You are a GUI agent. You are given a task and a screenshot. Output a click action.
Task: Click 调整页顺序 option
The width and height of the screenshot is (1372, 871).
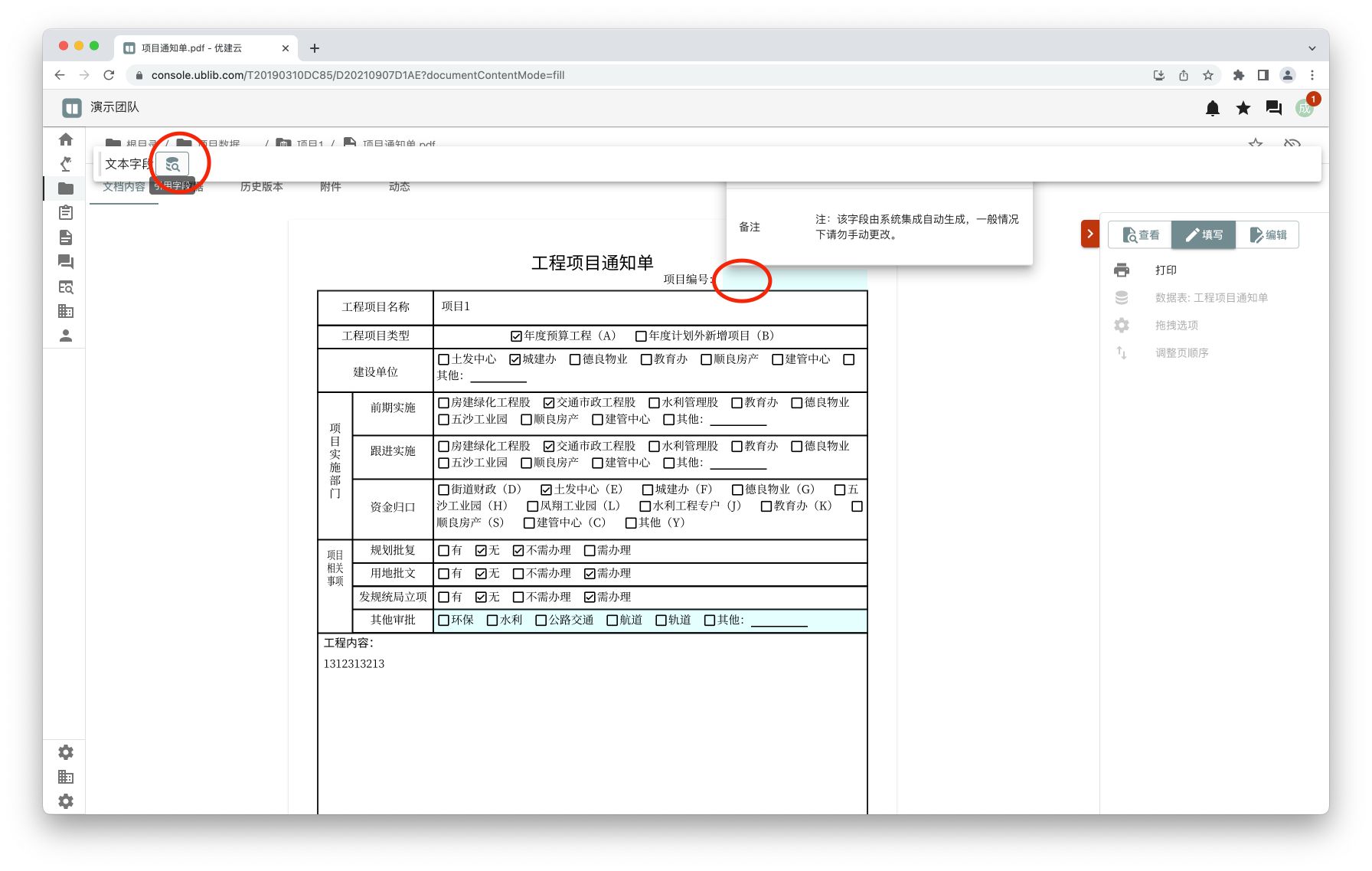1182,353
